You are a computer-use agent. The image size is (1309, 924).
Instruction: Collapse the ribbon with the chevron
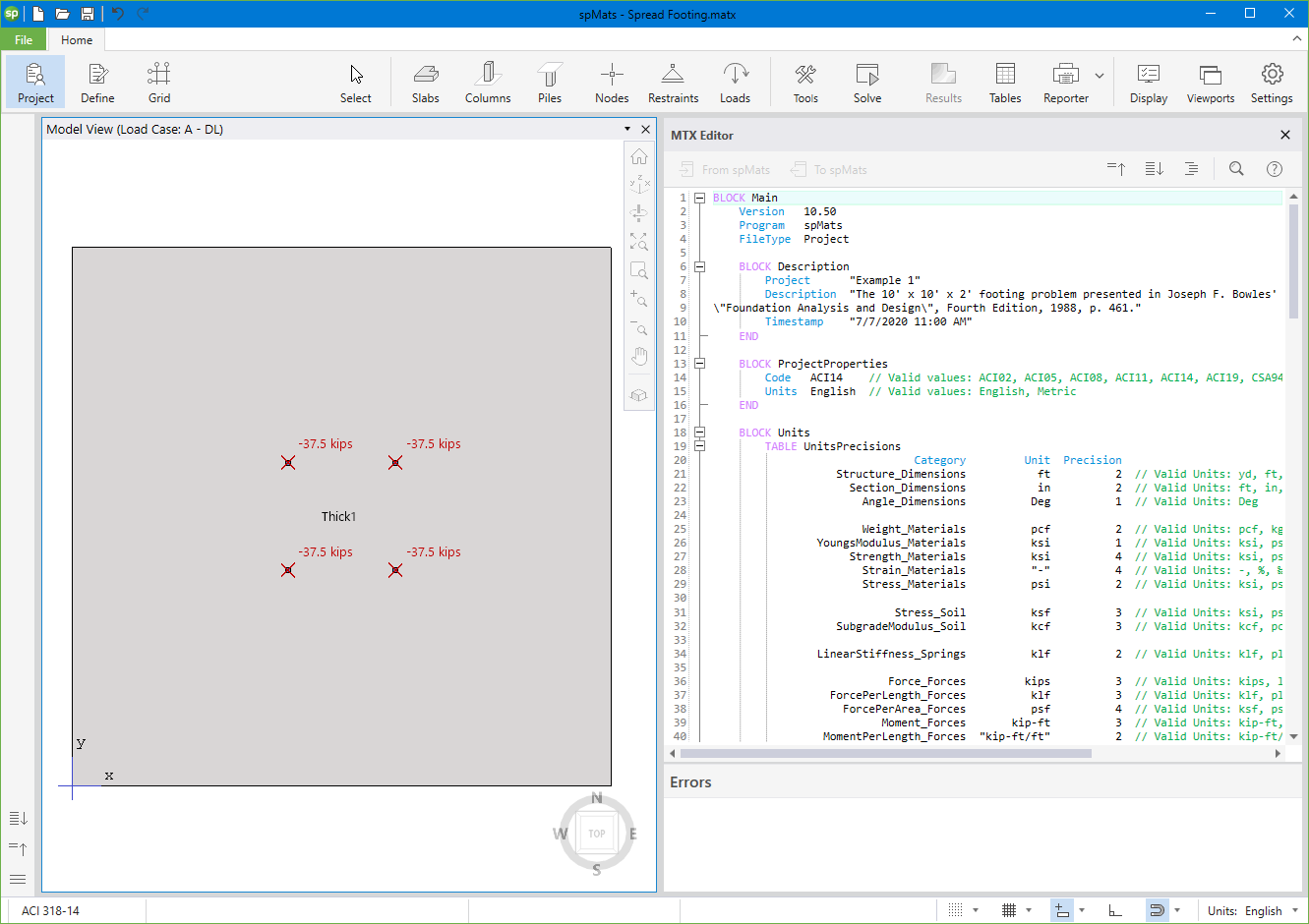coord(1297,39)
